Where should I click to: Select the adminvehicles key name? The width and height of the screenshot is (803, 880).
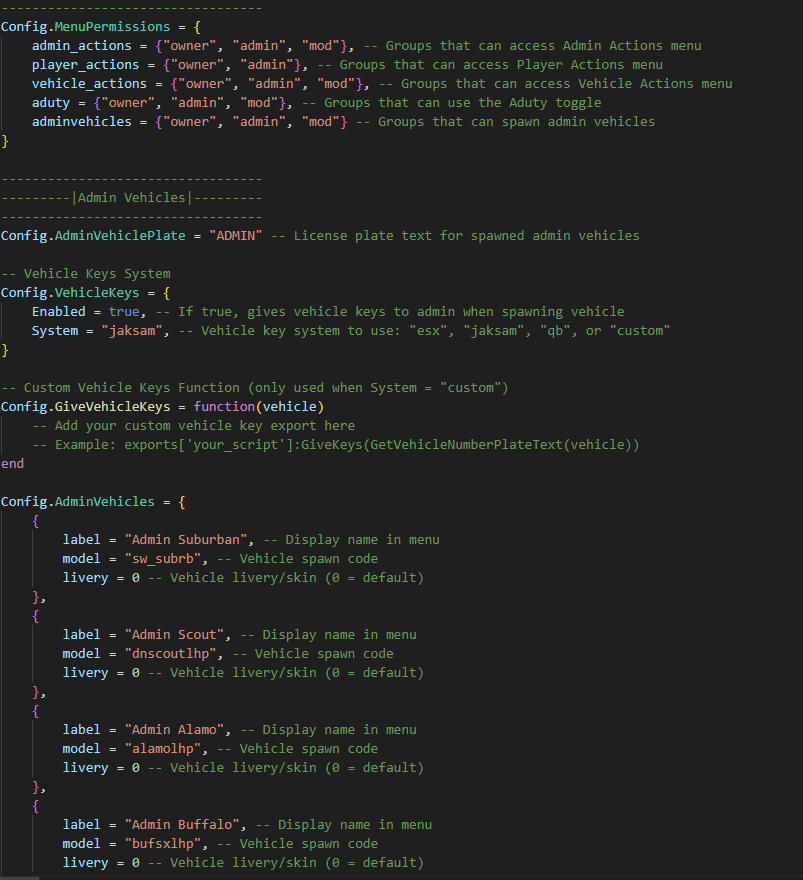[x=81, y=122]
